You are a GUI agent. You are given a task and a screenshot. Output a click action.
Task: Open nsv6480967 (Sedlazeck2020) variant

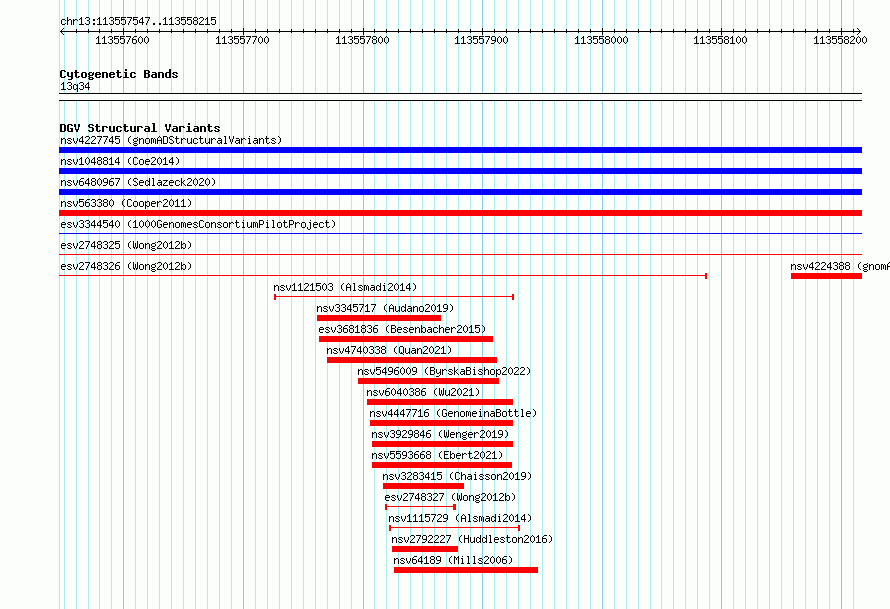[138, 182]
